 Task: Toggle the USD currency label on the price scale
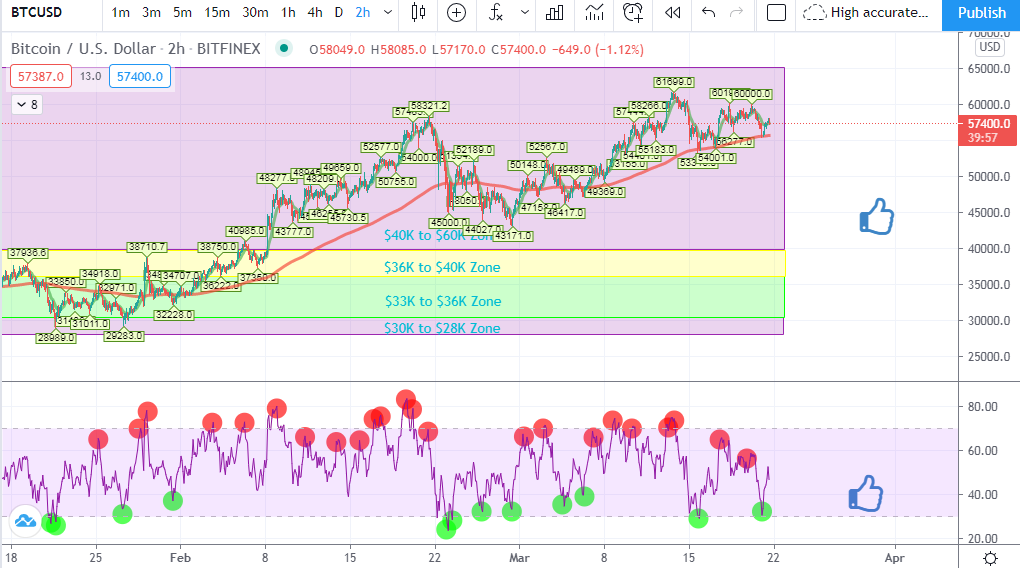click(989, 47)
